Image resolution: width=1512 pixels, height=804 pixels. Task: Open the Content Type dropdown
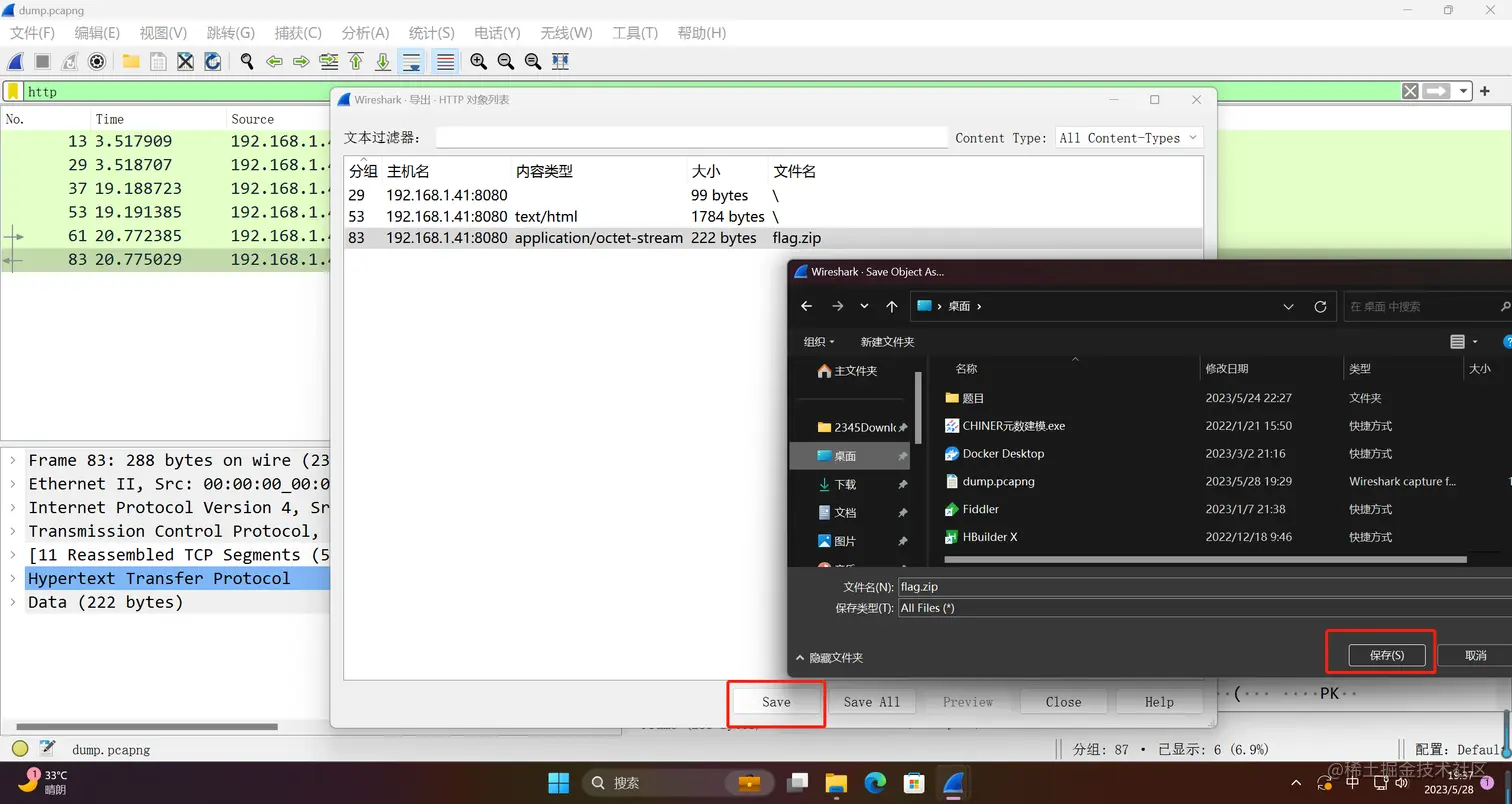pos(1129,138)
